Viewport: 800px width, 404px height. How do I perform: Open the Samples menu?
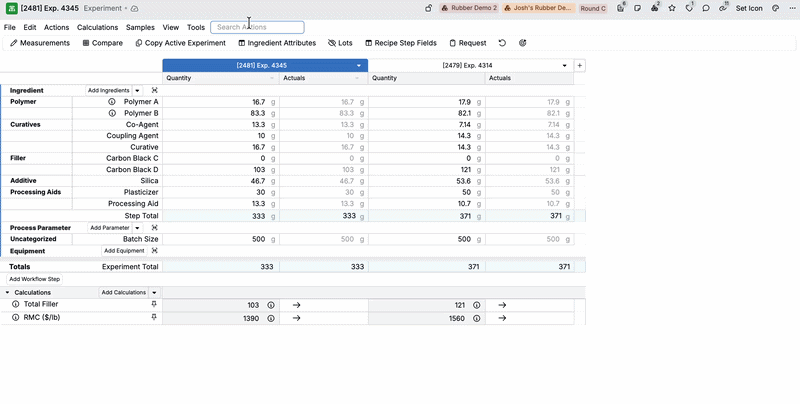(x=140, y=28)
